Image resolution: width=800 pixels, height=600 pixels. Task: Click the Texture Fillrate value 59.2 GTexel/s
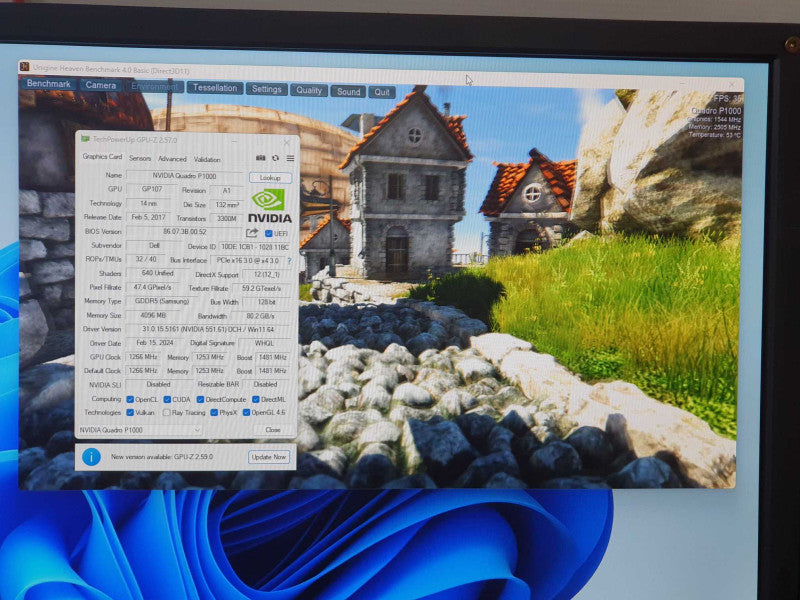(262, 288)
